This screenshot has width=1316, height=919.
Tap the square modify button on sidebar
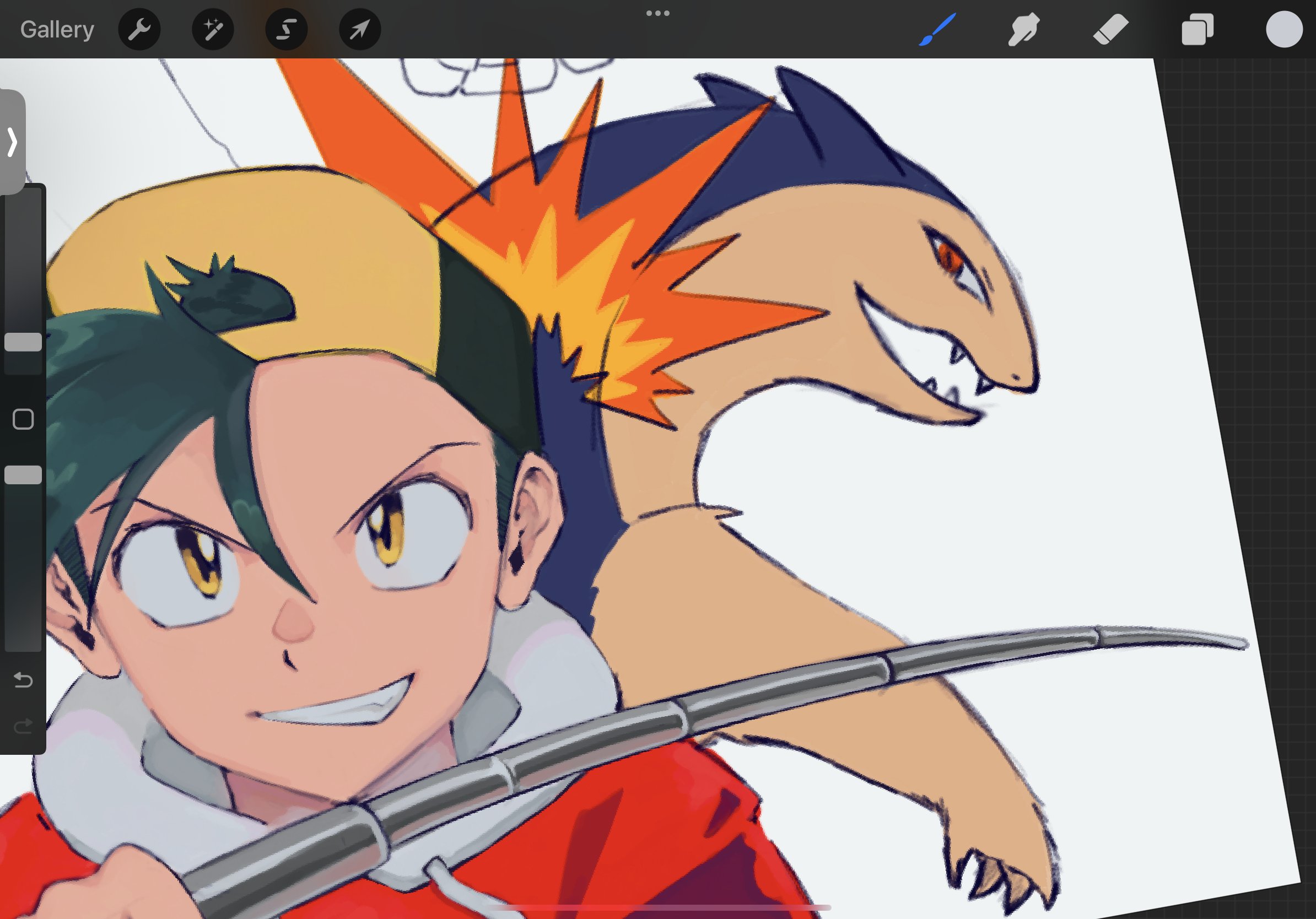23,419
